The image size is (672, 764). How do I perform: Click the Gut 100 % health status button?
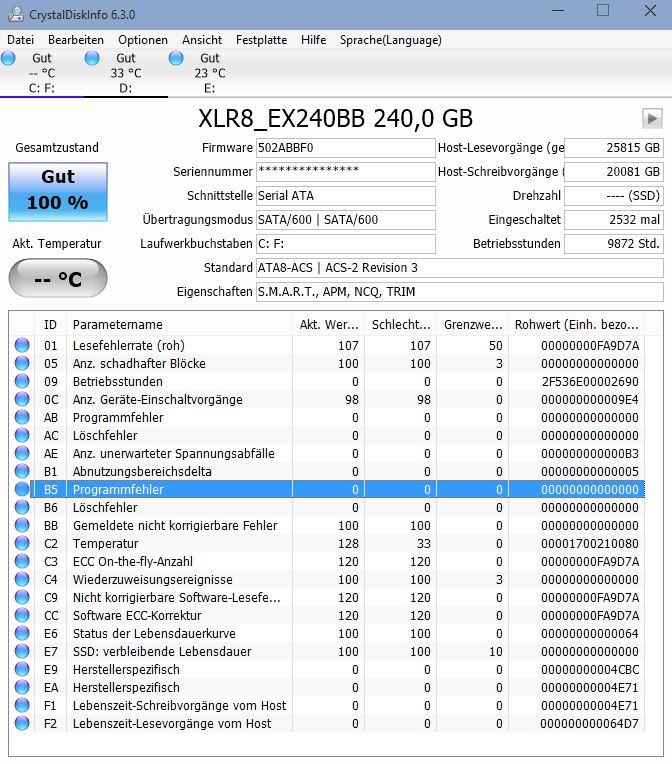tap(58, 192)
